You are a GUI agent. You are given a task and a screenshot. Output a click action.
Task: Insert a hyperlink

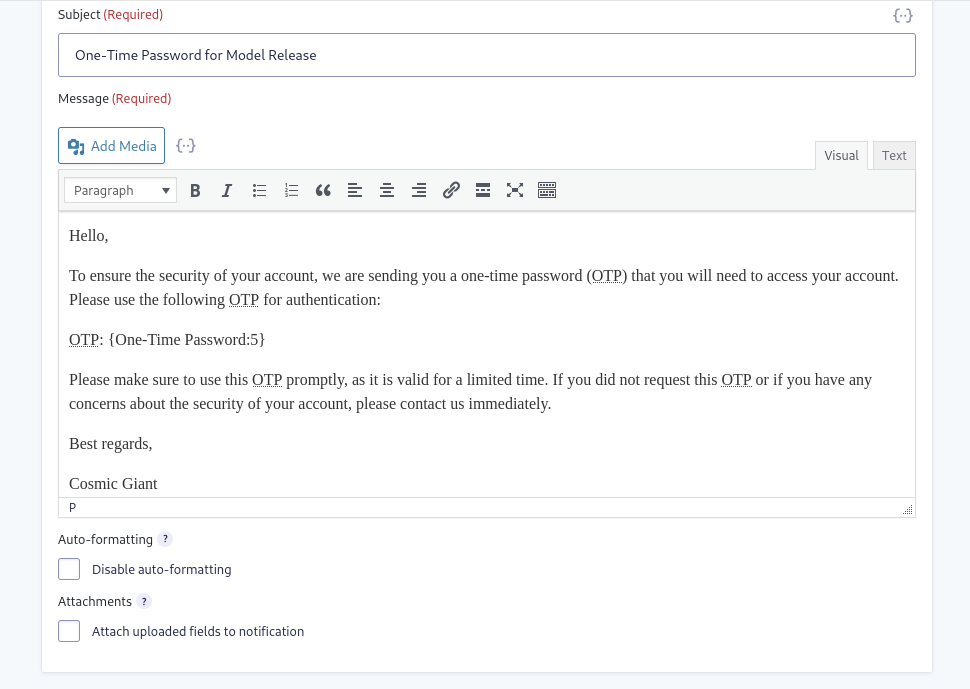[x=451, y=190]
